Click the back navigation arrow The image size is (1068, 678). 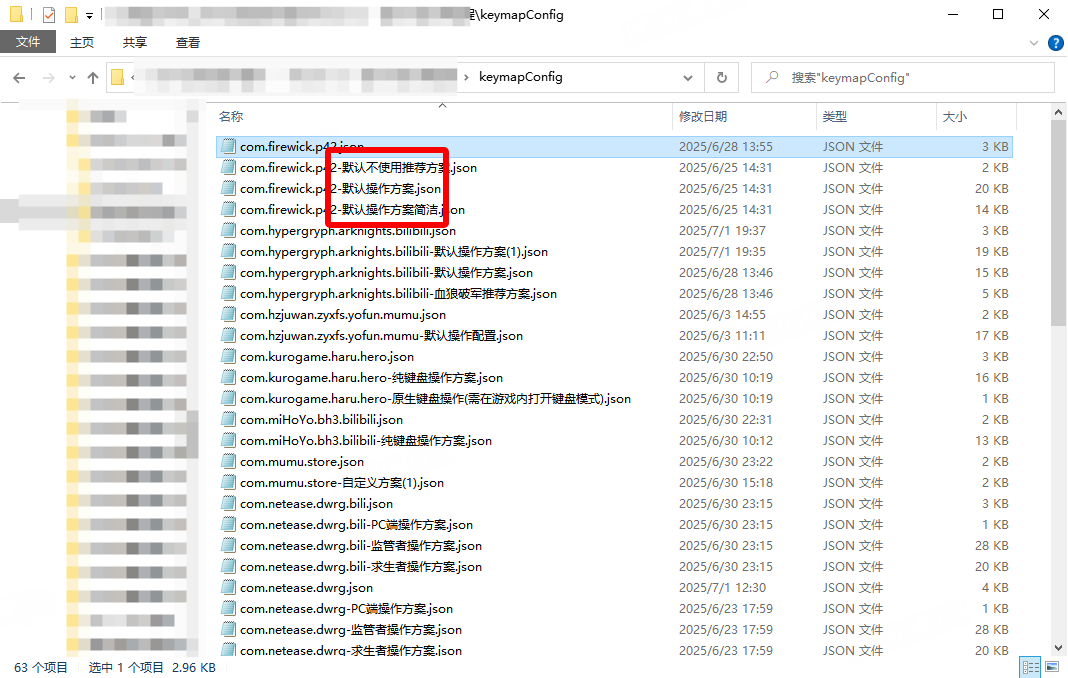click(x=18, y=77)
